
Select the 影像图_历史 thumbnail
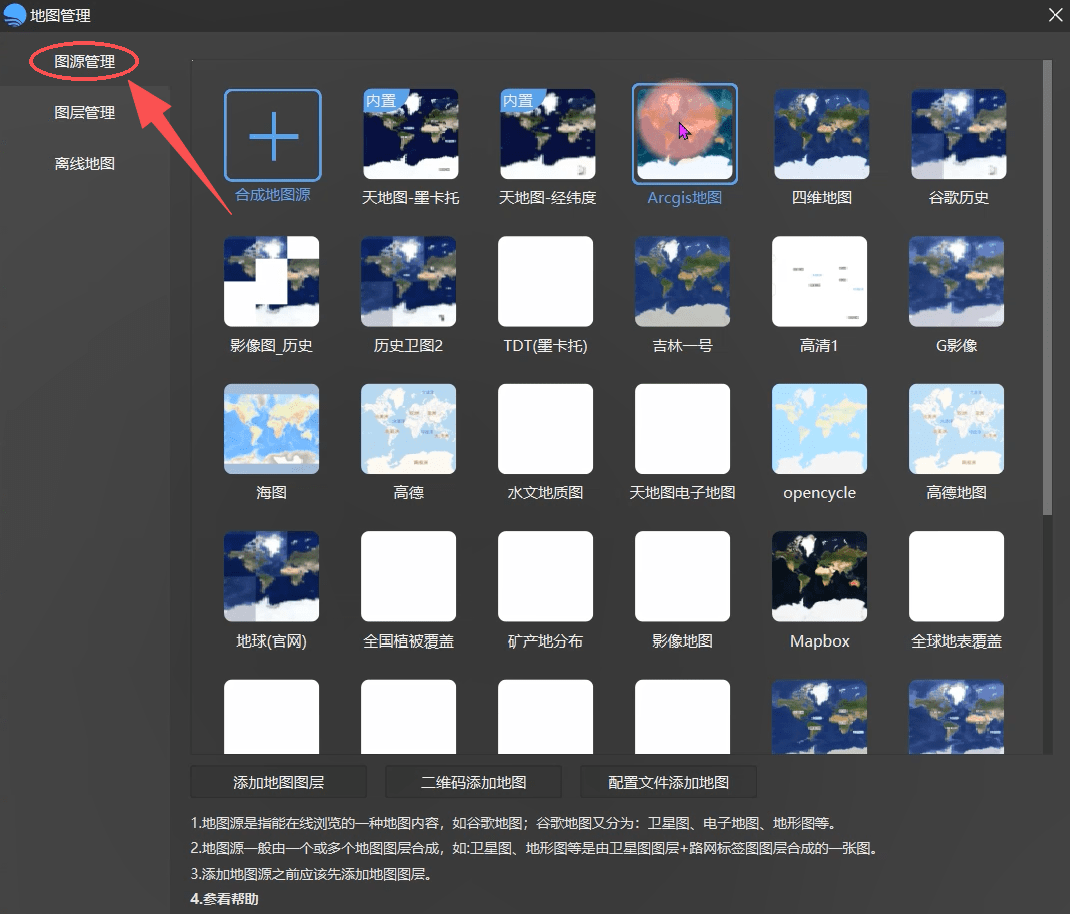point(272,281)
